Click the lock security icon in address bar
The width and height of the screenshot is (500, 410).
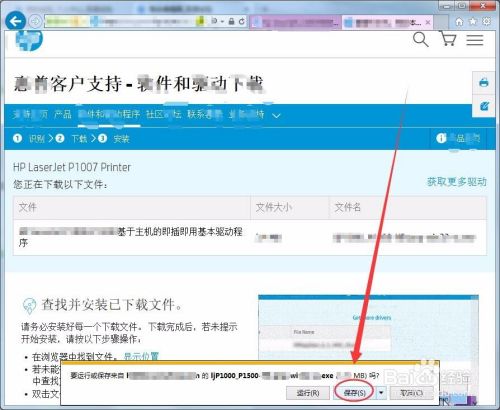click(x=231, y=22)
